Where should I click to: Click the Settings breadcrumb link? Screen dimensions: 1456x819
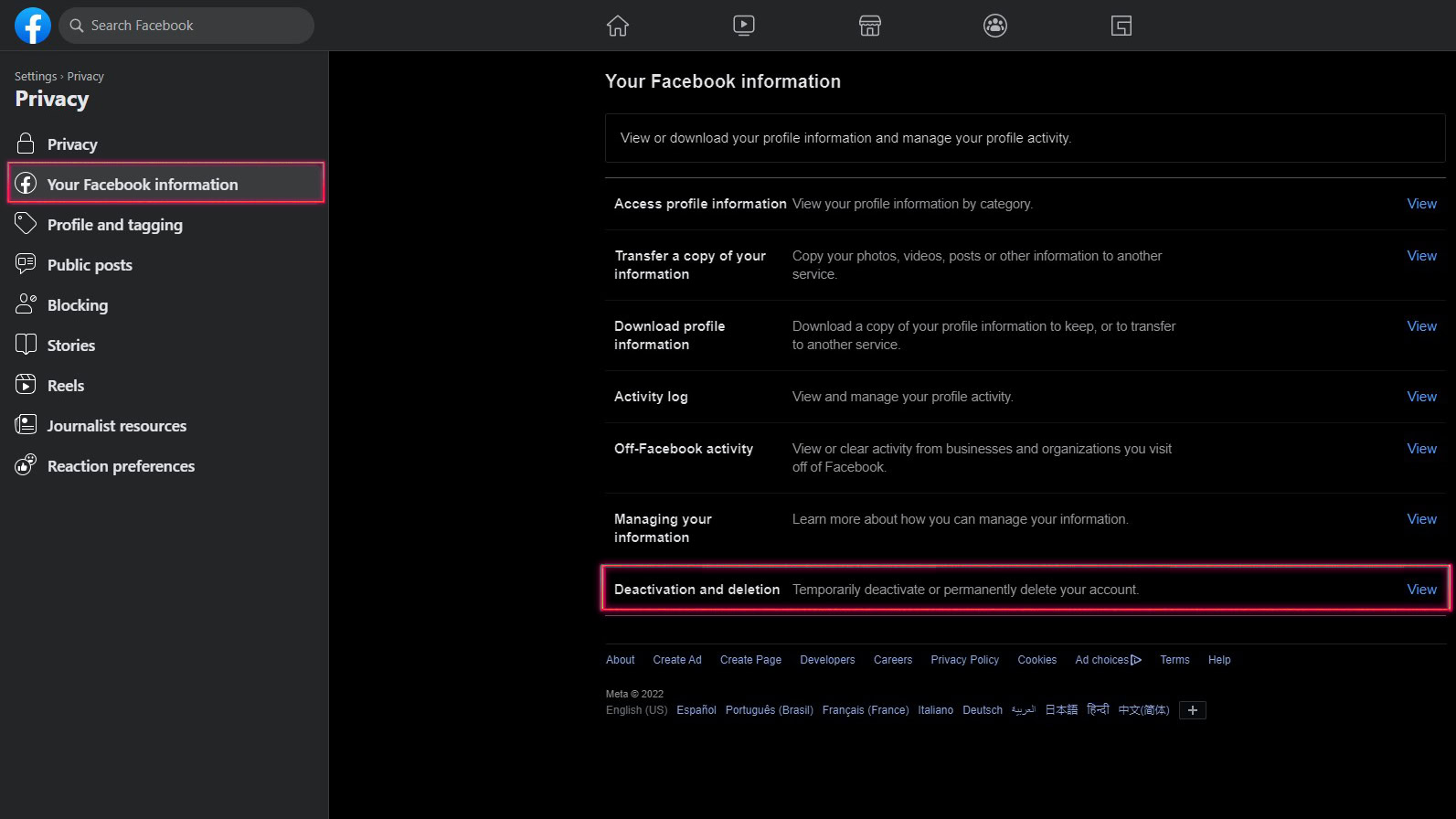[36, 77]
